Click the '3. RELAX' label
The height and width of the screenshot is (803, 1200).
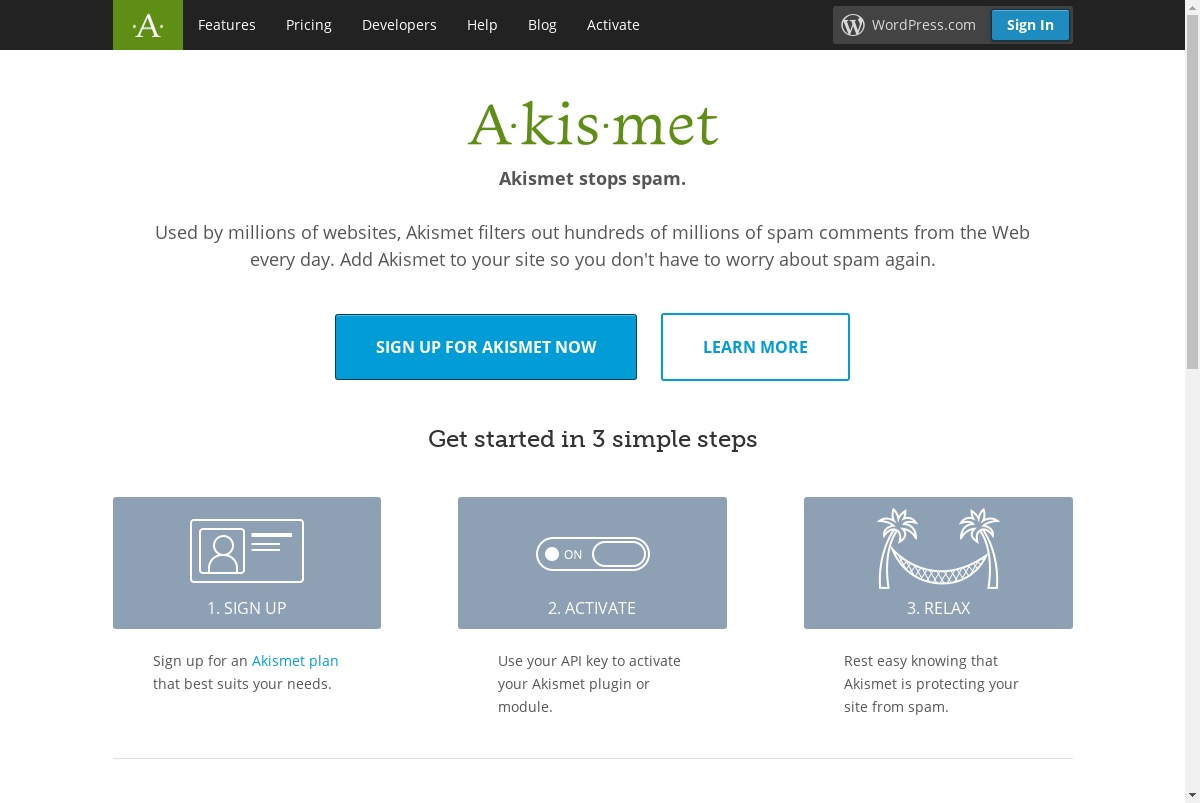pos(938,608)
